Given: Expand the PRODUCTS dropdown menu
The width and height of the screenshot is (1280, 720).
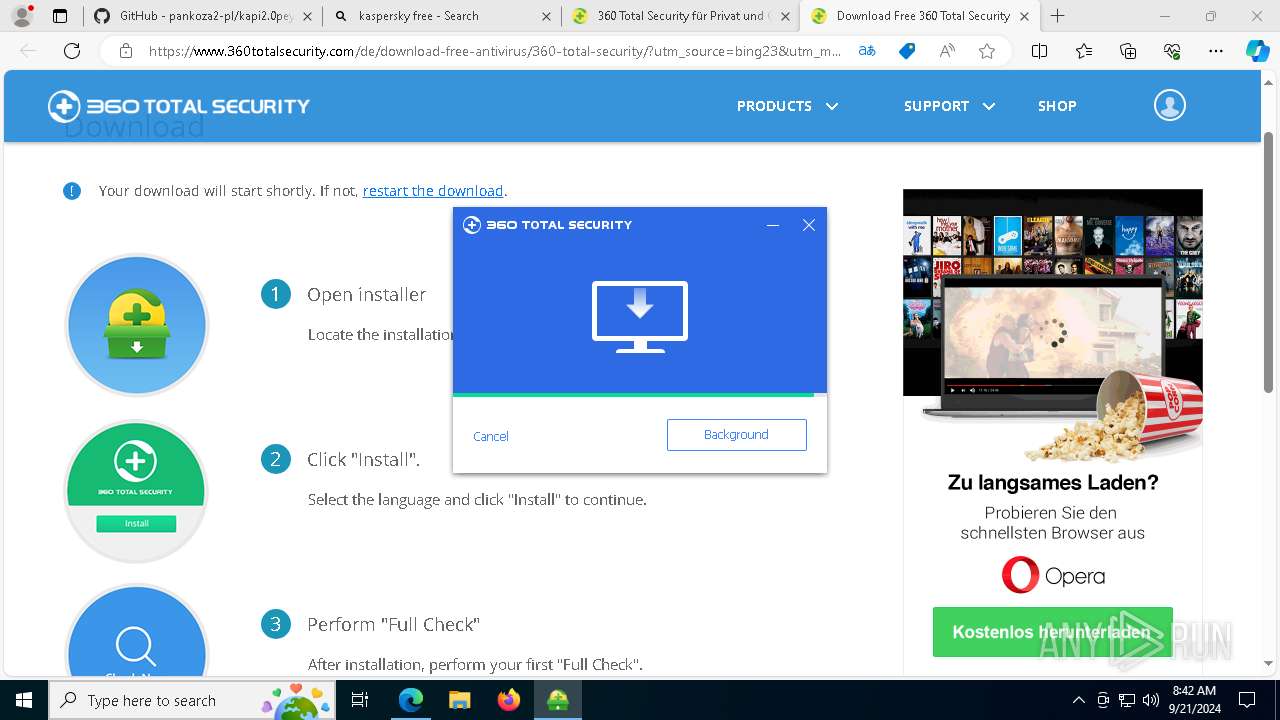Looking at the screenshot, I should pyautogui.click(x=787, y=106).
